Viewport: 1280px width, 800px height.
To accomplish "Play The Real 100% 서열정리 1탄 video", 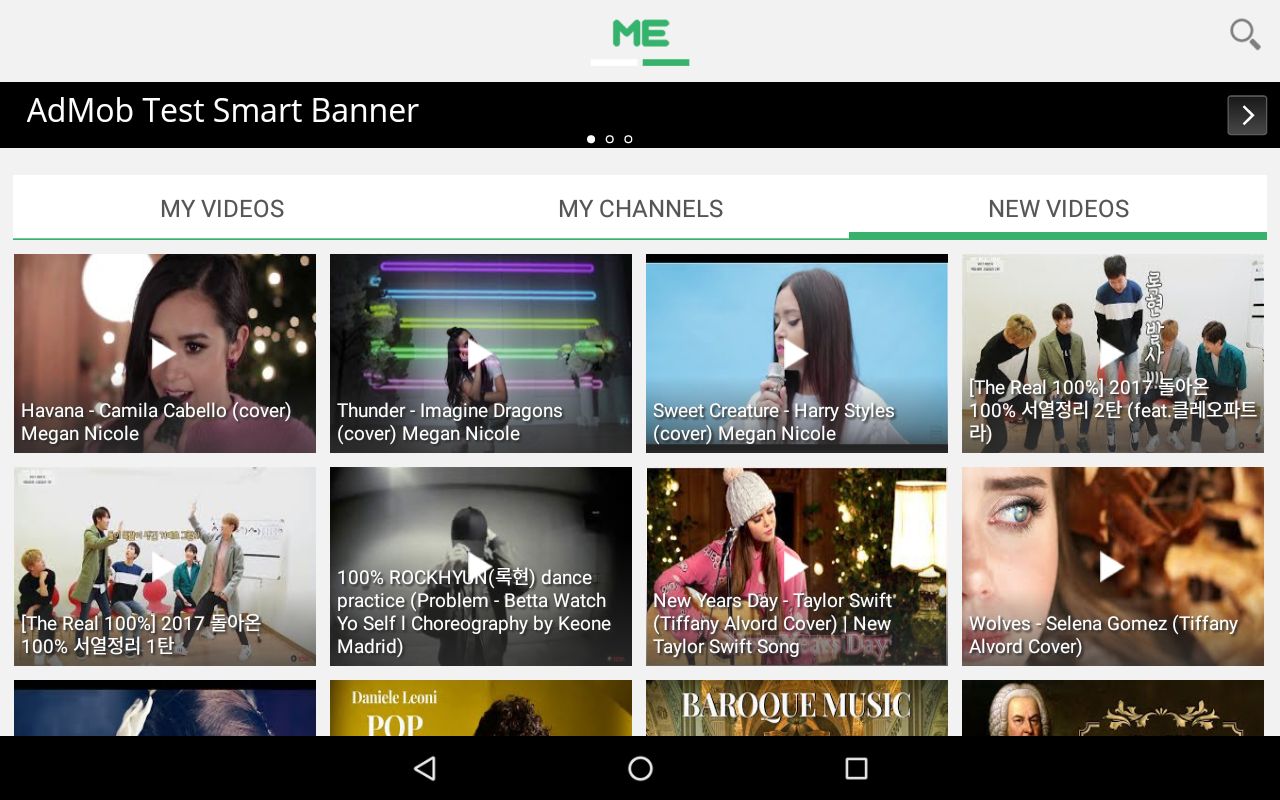I will tap(164, 566).
